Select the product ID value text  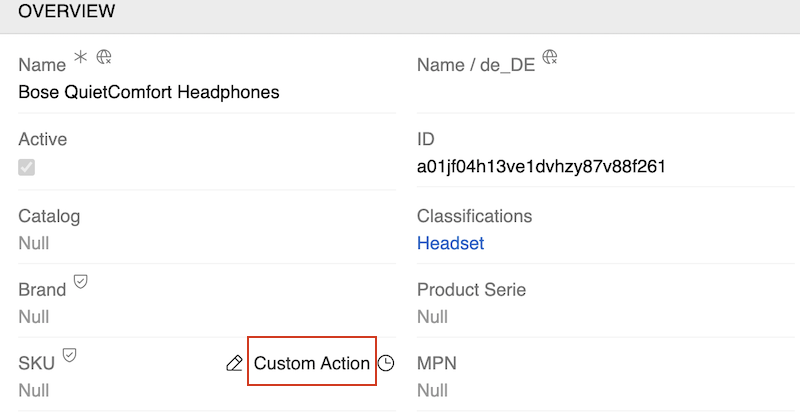pyautogui.click(x=541, y=166)
